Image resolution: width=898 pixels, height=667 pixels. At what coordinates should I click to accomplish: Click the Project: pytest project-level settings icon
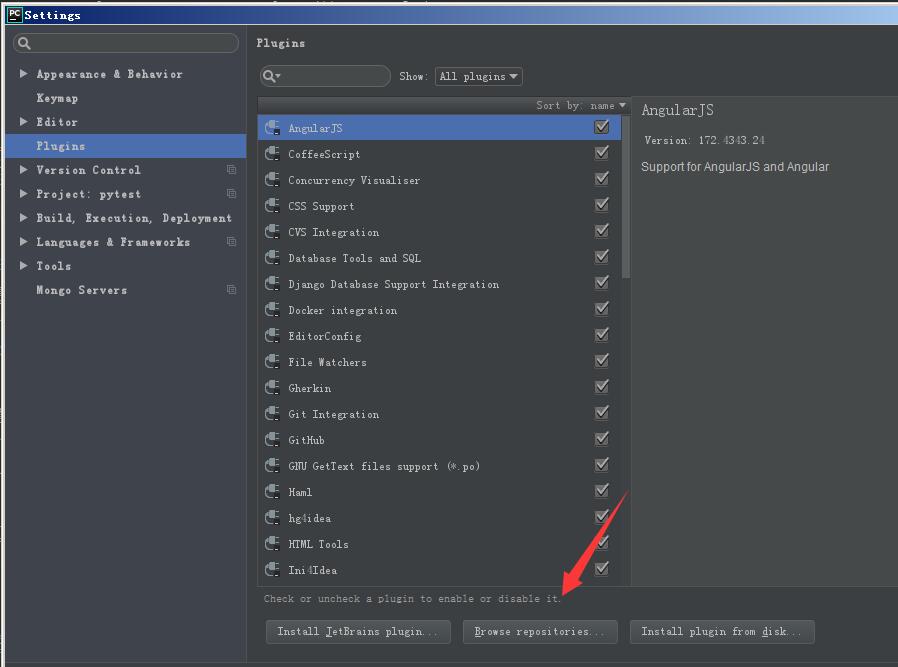point(231,194)
